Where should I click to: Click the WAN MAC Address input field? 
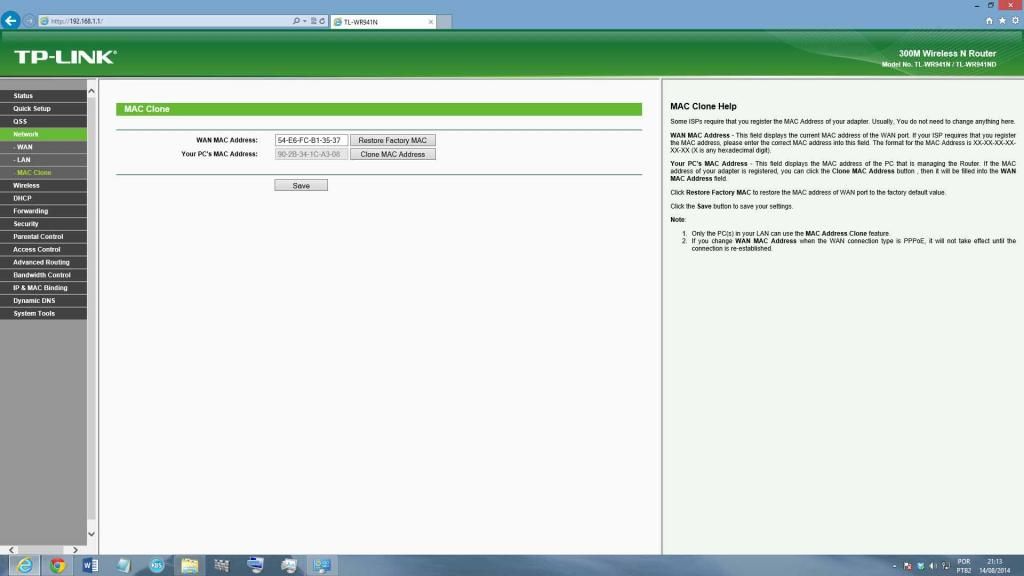point(311,140)
